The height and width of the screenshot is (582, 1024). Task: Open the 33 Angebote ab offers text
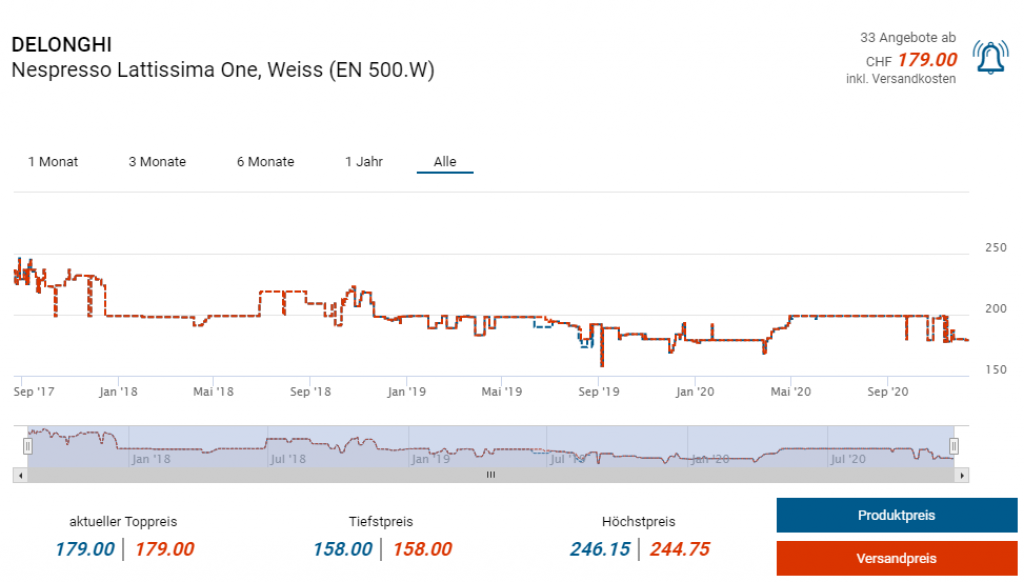(907, 38)
